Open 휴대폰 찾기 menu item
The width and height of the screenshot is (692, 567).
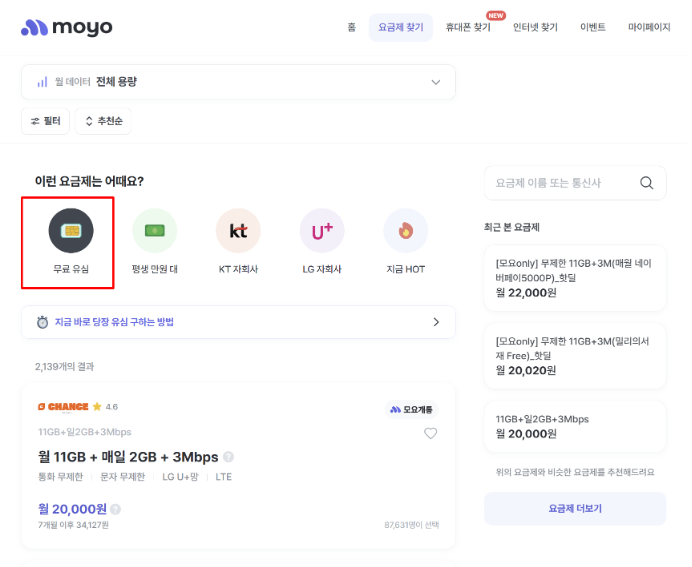coord(468,27)
